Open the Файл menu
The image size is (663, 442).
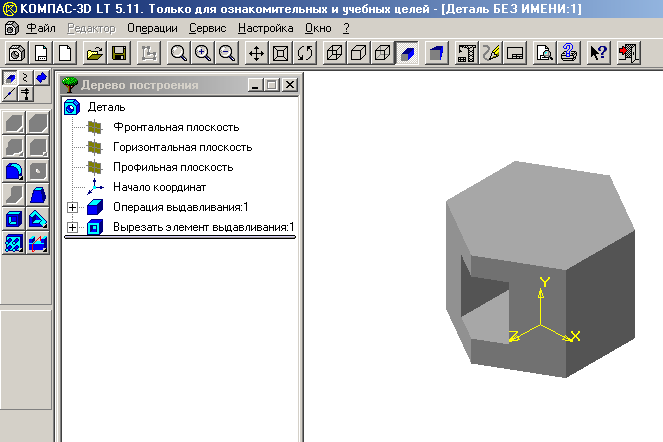coord(41,28)
